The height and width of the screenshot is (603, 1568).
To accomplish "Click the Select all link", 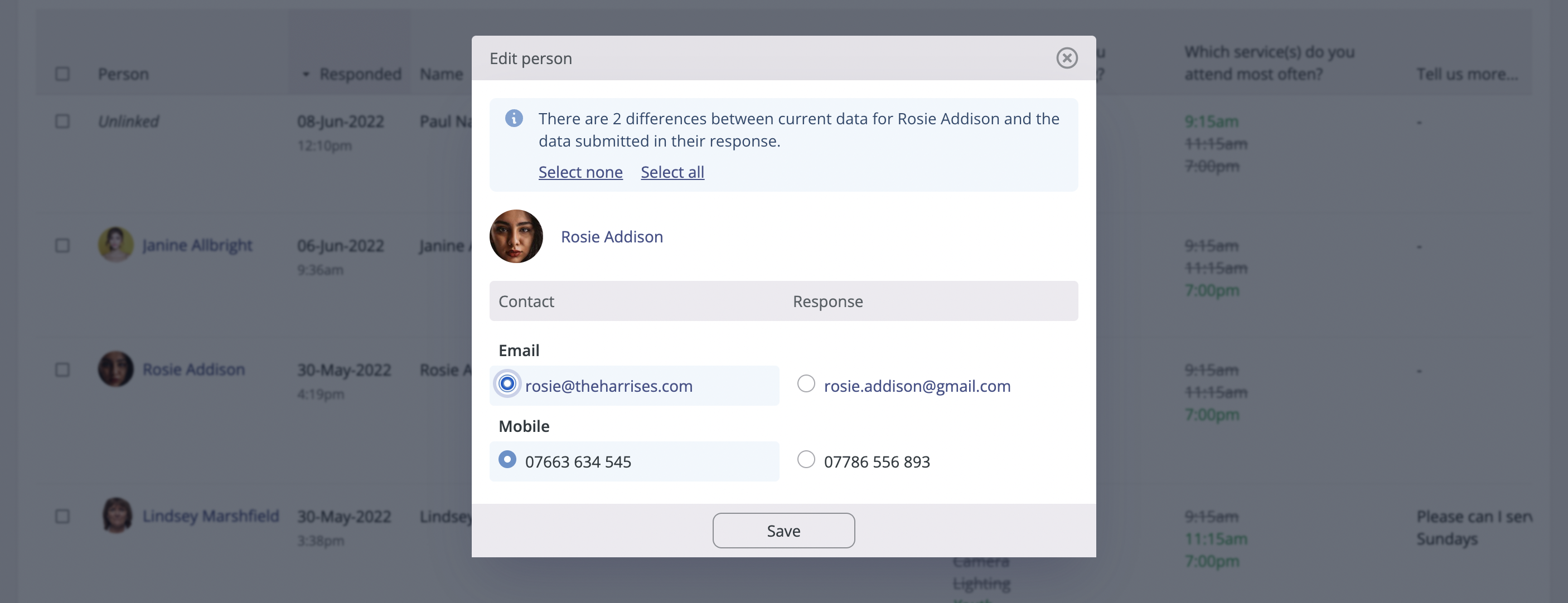I will tap(672, 172).
